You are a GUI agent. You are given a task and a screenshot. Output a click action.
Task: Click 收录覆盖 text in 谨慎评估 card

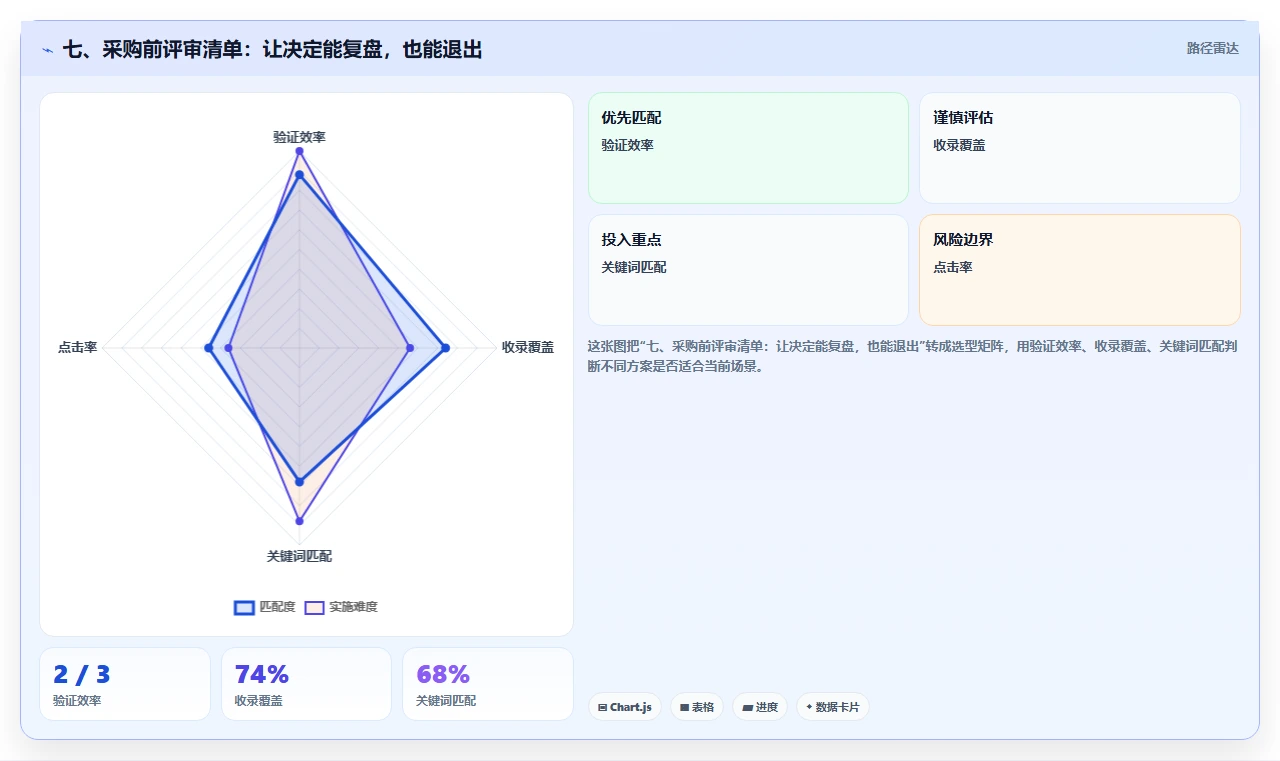[x=959, y=145]
